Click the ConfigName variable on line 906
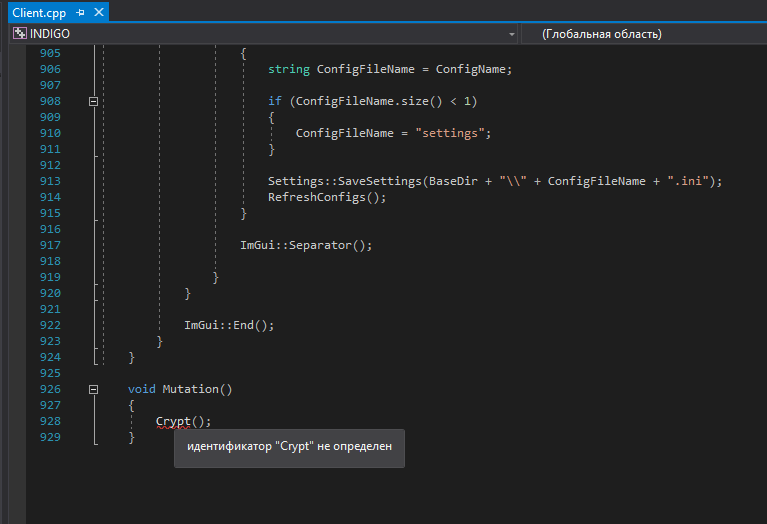The image size is (767, 524). pos(470,69)
